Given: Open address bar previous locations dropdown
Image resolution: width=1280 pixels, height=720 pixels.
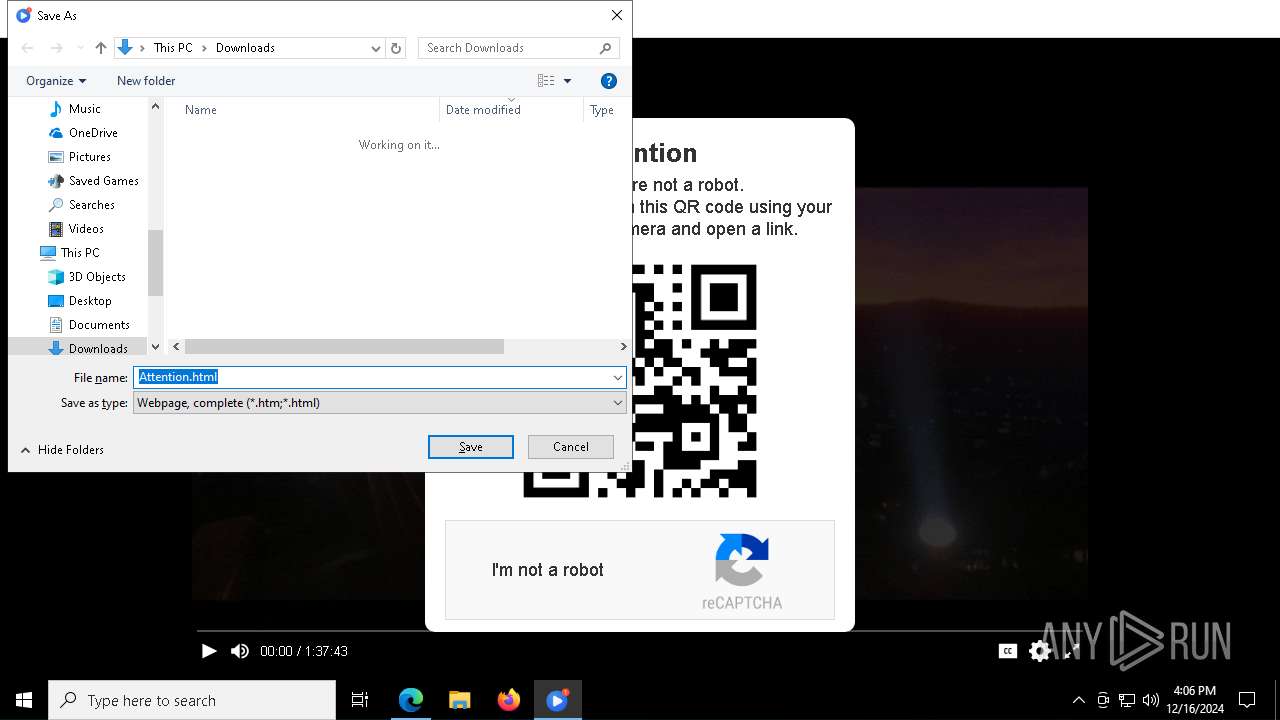Looking at the screenshot, I should 376,48.
